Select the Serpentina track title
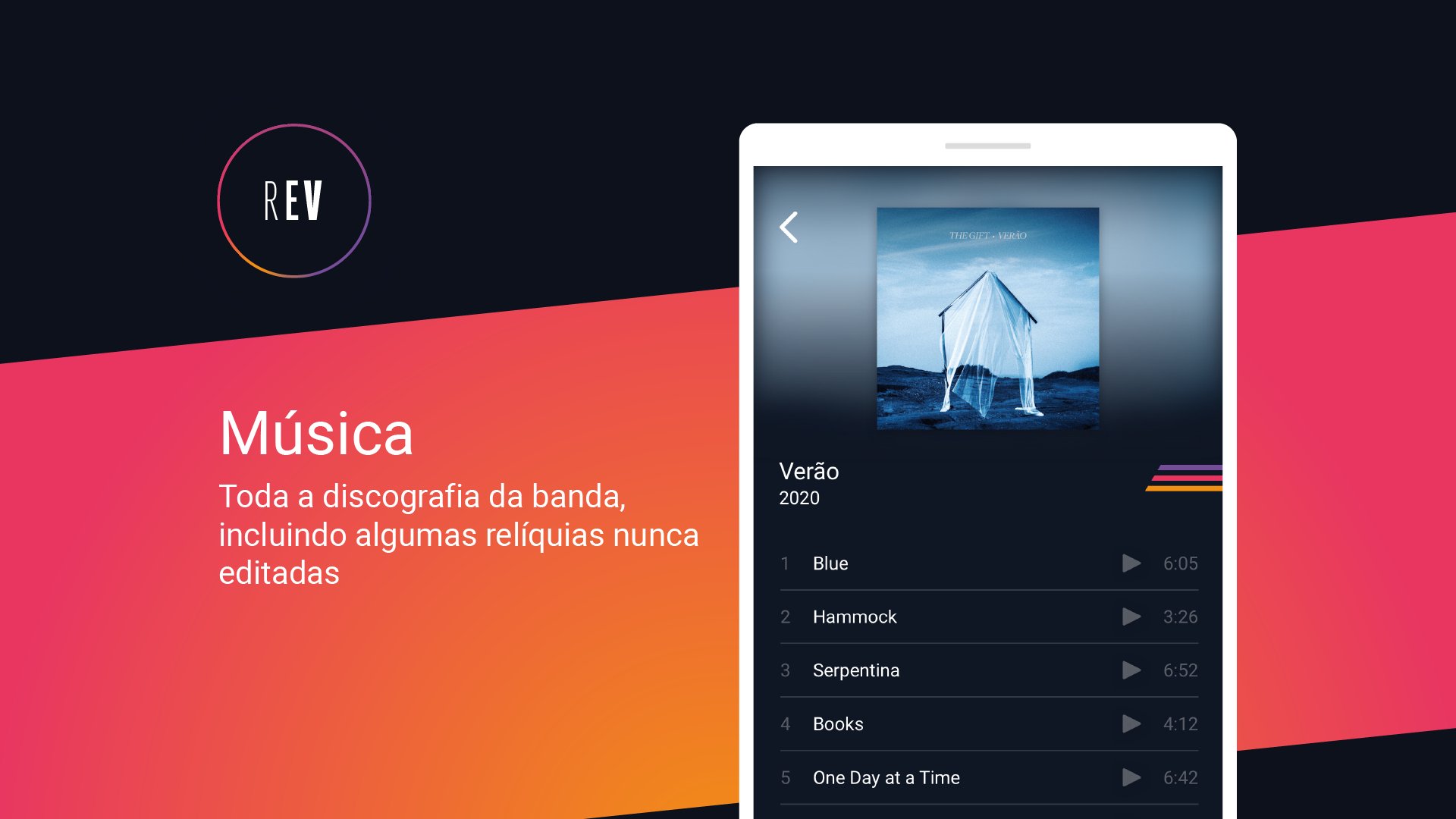Image resolution: width=1456 pixels, height=819 pixels. [856, 670]
